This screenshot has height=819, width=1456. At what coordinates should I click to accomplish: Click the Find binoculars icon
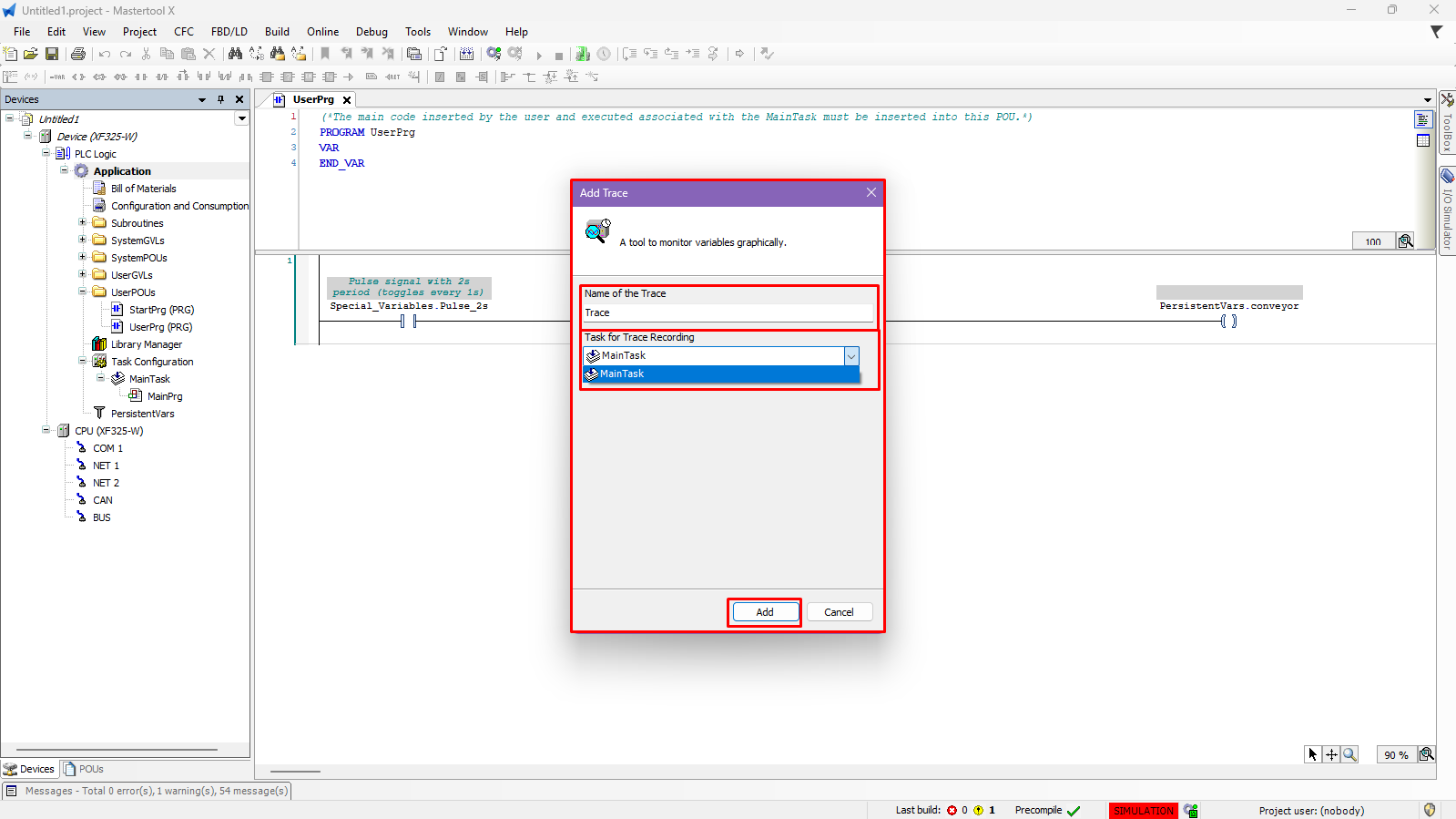pyautogui.click(x=235, y=54)
